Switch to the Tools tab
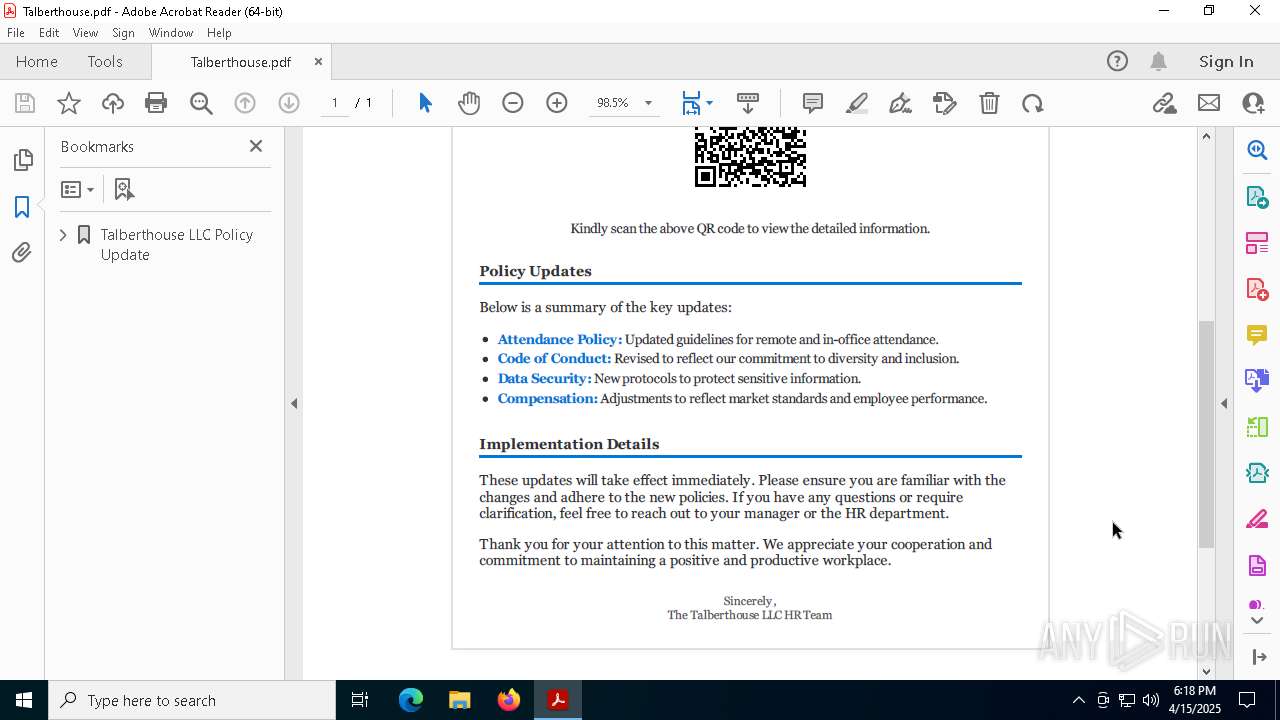The width and height of the screenshot is (1280, 720). pyautogui.click(x=105, y=61)
